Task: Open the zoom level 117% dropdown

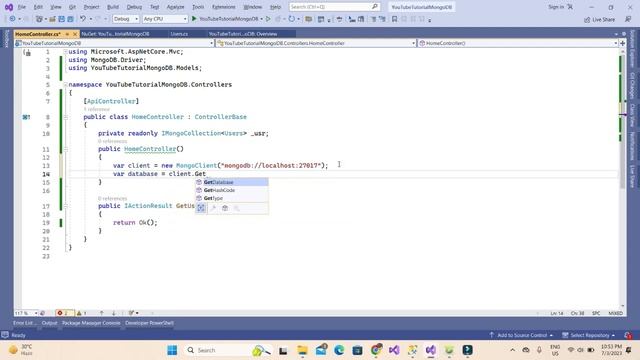Action: coord(26,313)
